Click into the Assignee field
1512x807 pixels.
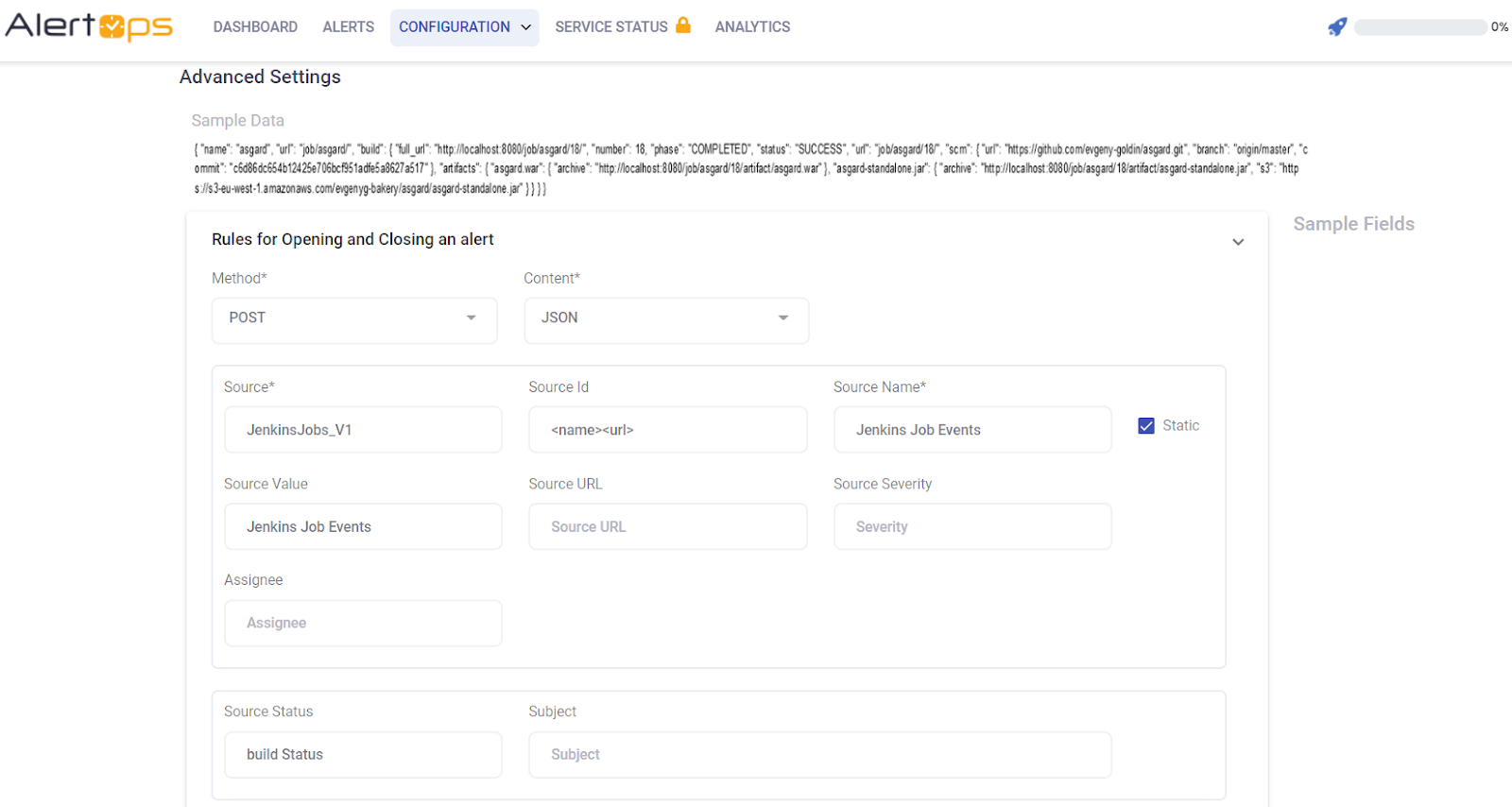[x=363, y=624]
